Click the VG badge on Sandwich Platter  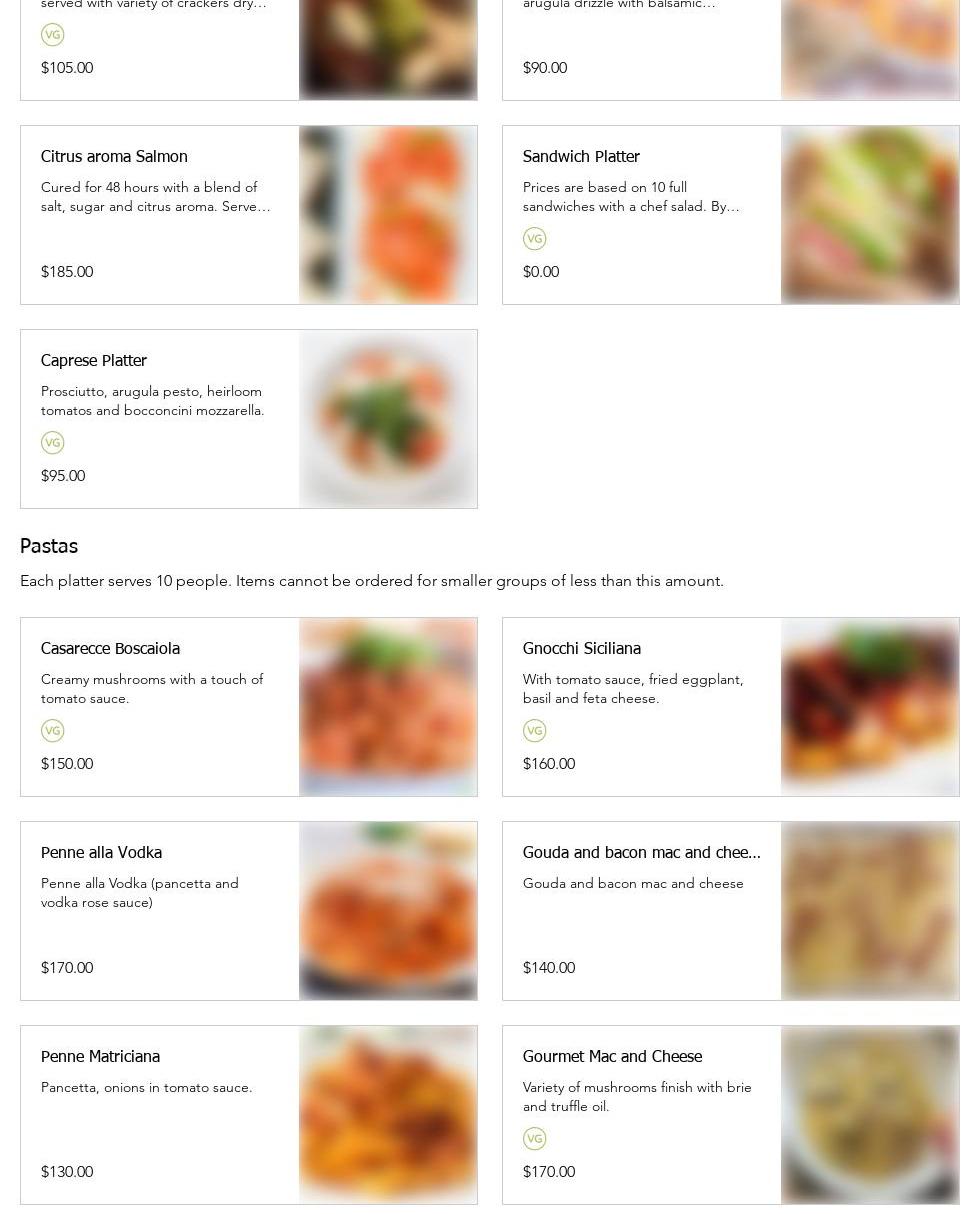click(534, 239)
